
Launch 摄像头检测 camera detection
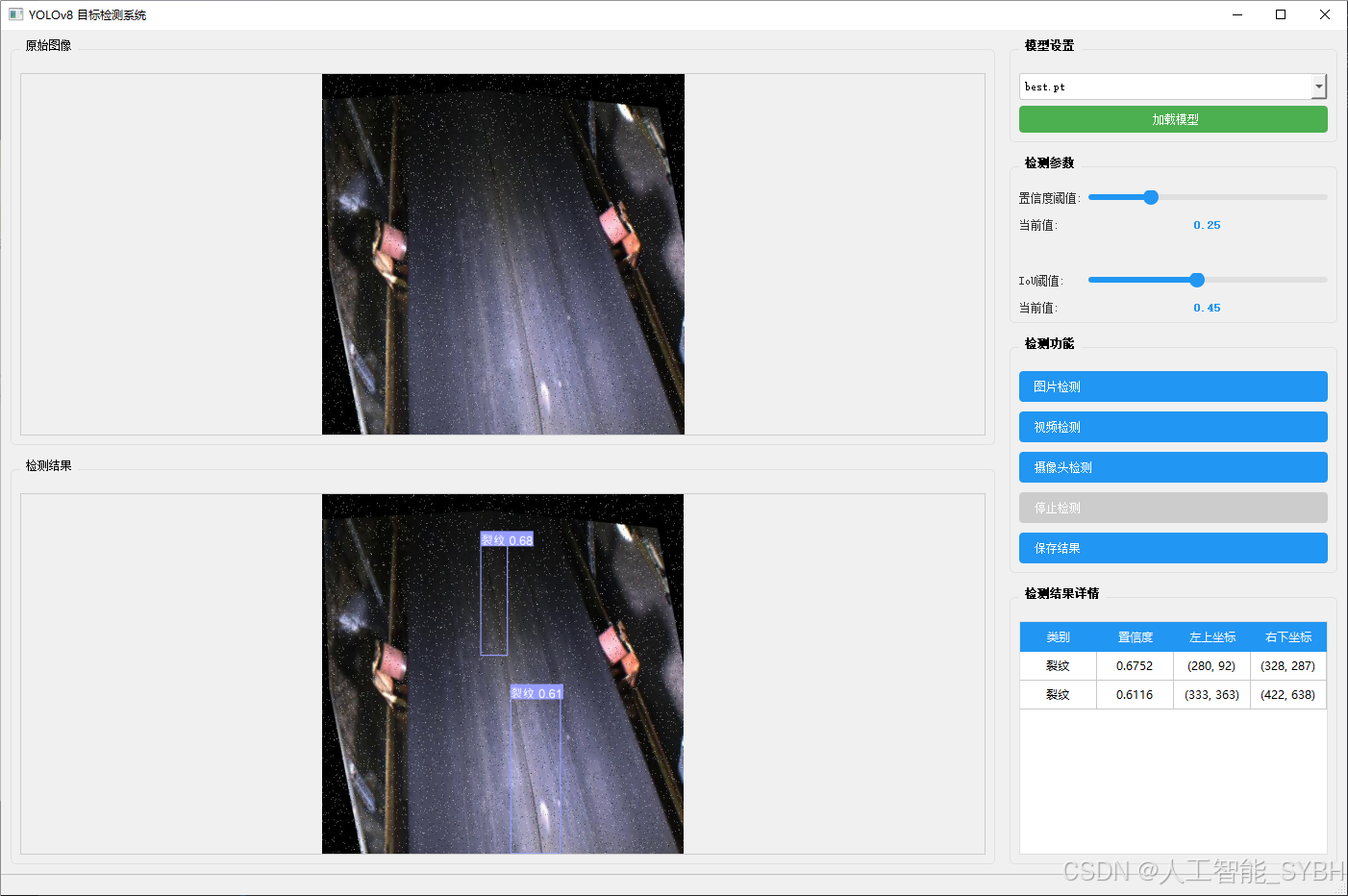1173,467
